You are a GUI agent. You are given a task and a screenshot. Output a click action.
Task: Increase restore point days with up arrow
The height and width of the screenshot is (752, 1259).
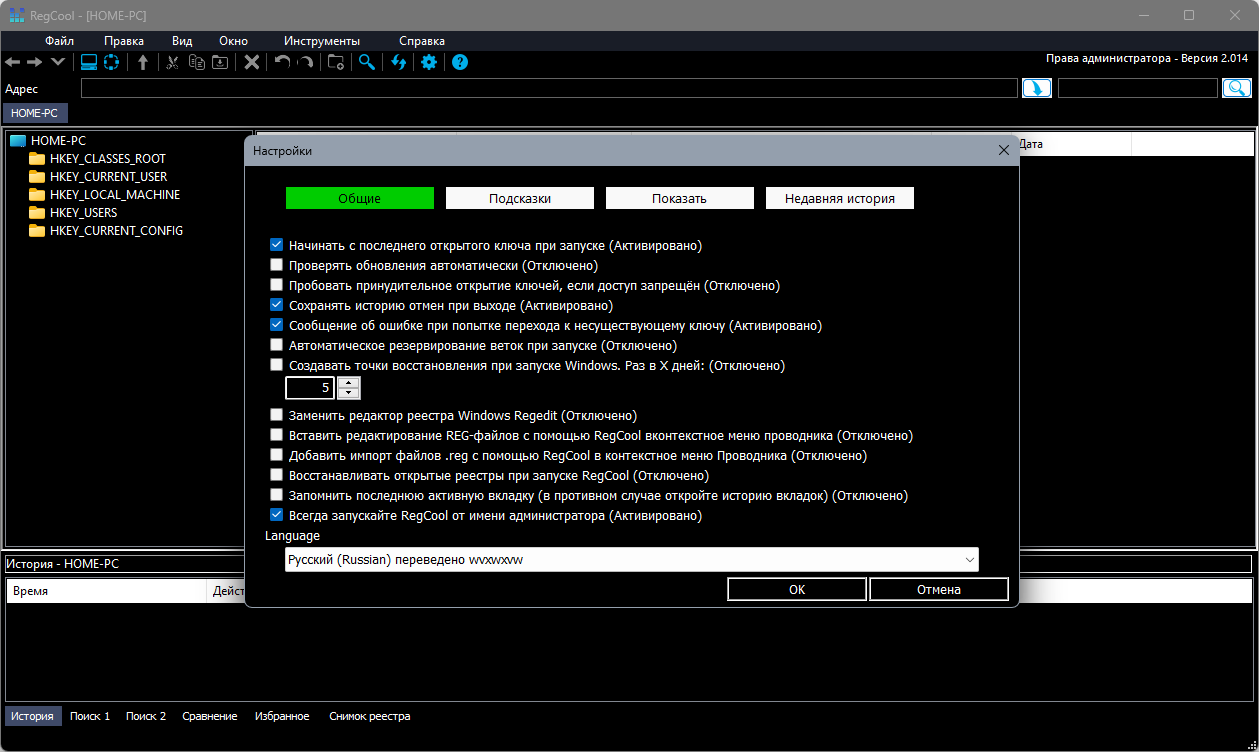tap(348, 382)
